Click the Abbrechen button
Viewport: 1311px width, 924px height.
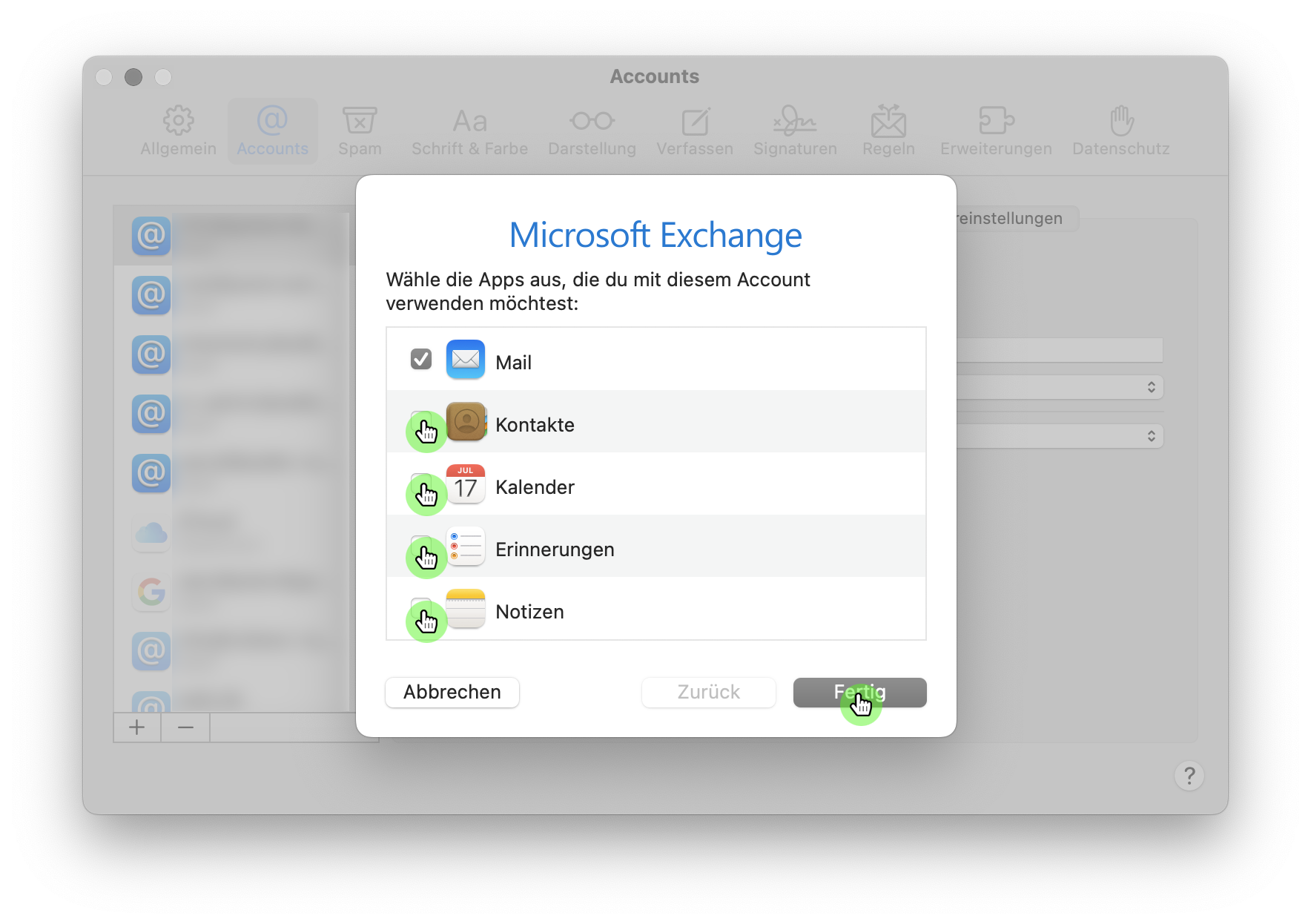(452, 692)
